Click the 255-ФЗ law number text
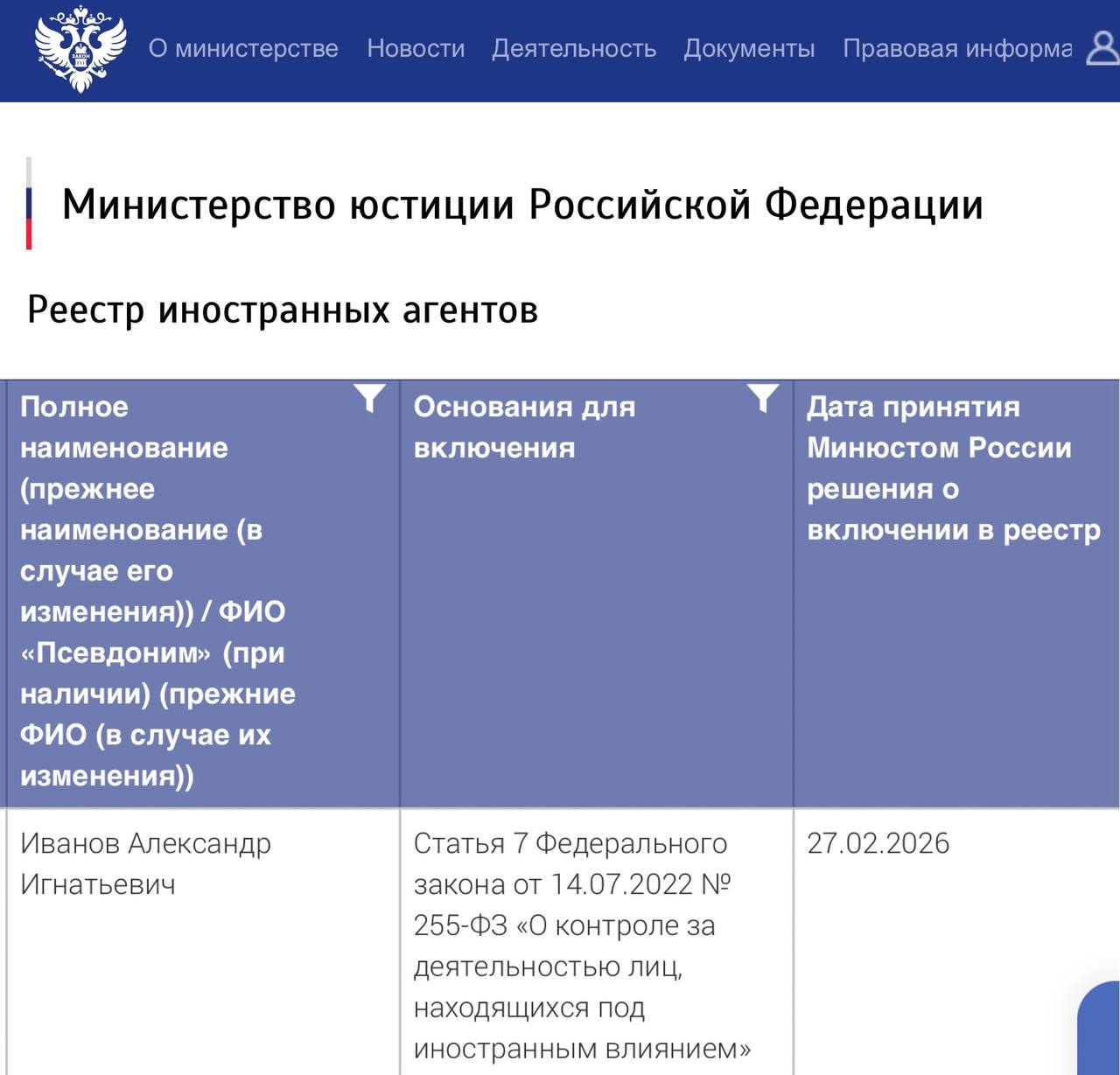This screenshot has width=1120, height=1075. tap(460, 925)
